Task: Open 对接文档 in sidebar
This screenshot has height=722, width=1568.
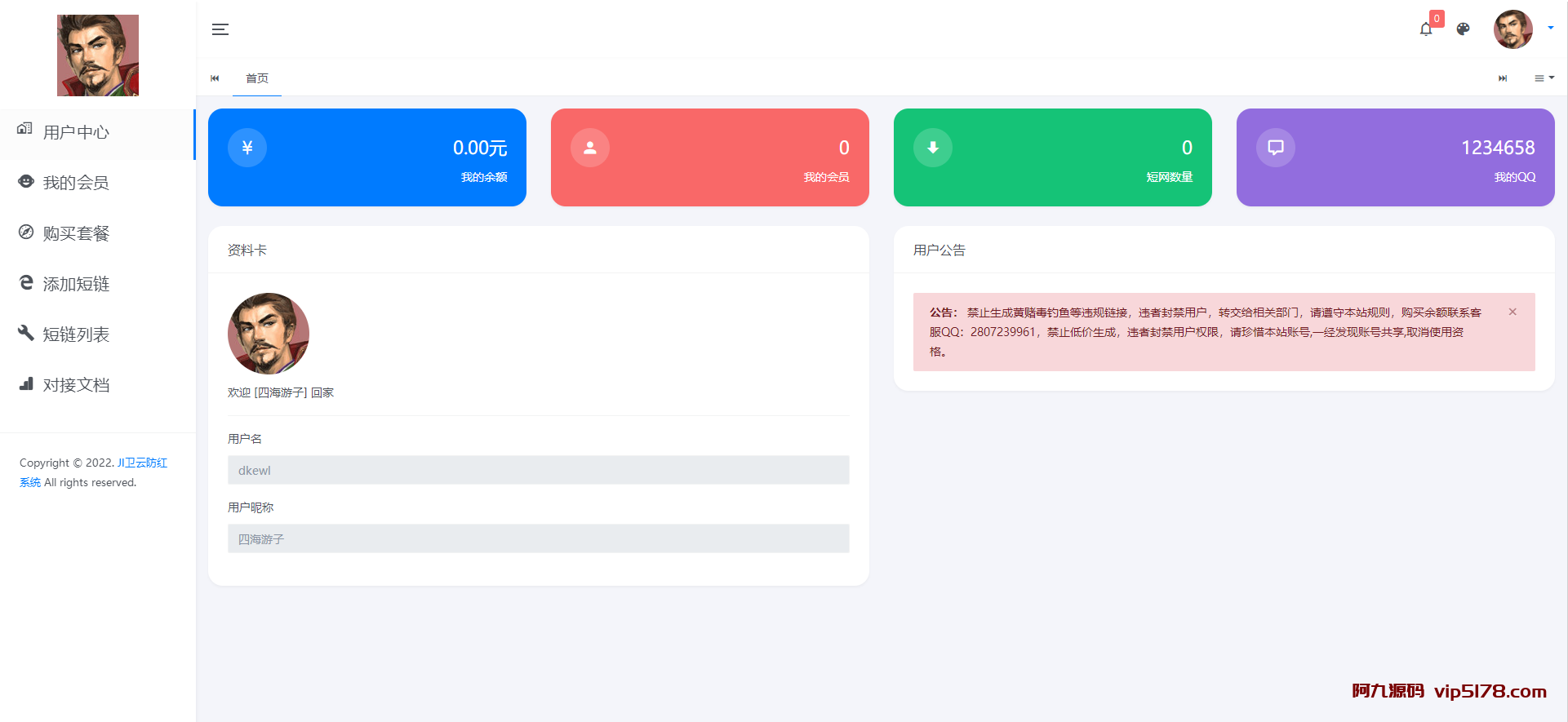Action: [x=97, y=385]
